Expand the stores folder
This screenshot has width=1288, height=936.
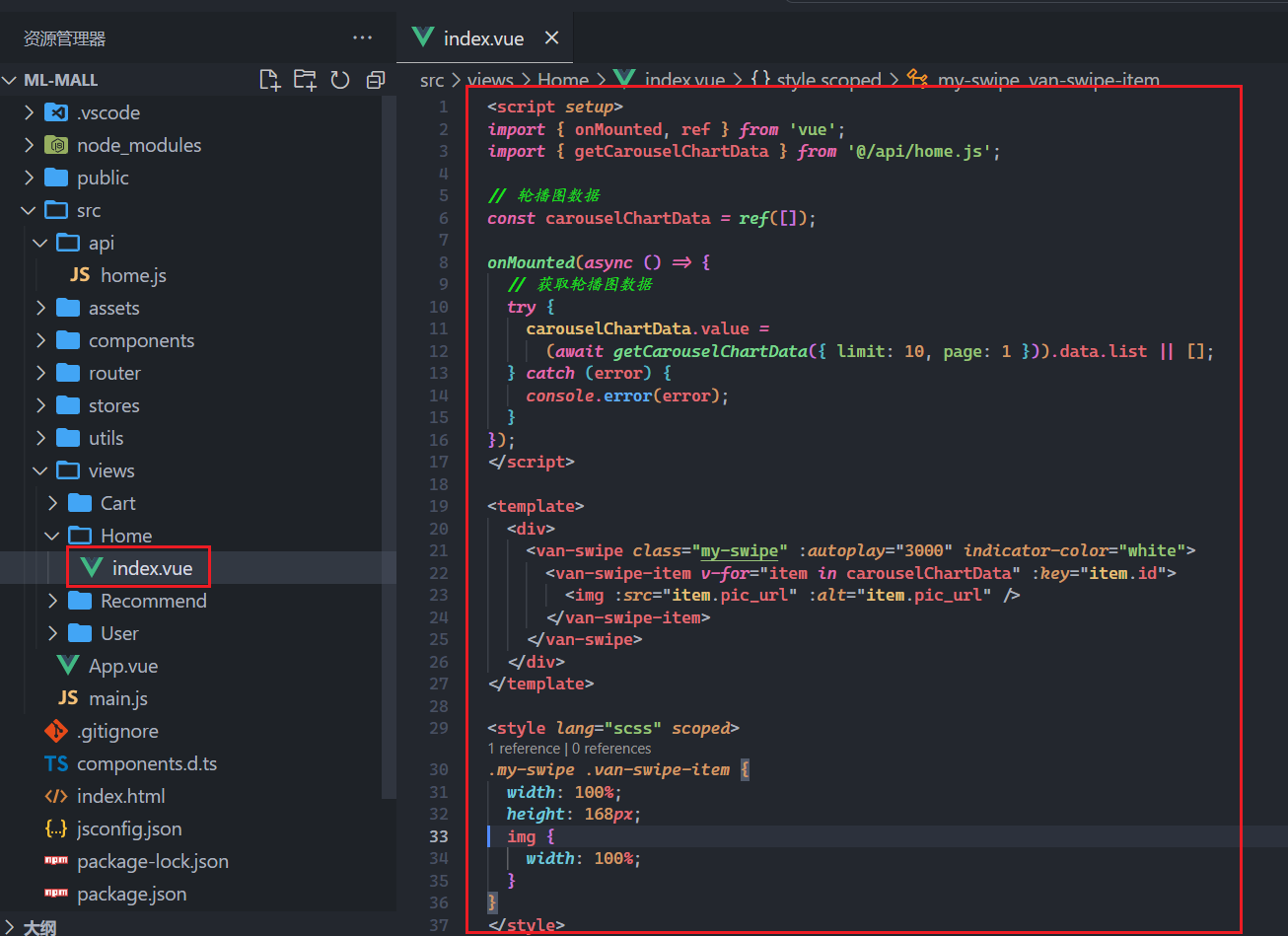click(40, 405)
